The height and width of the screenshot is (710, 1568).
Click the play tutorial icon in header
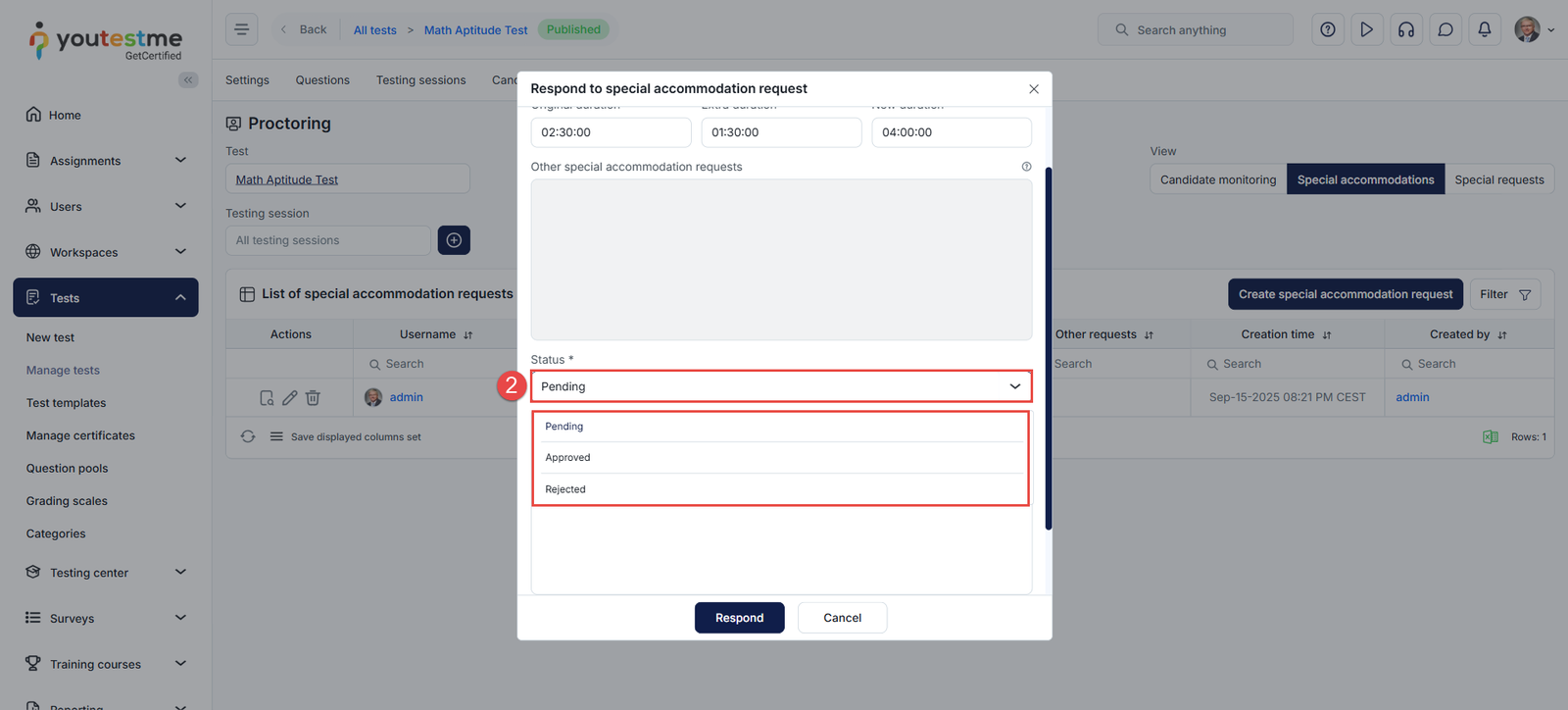point(1366,29)
